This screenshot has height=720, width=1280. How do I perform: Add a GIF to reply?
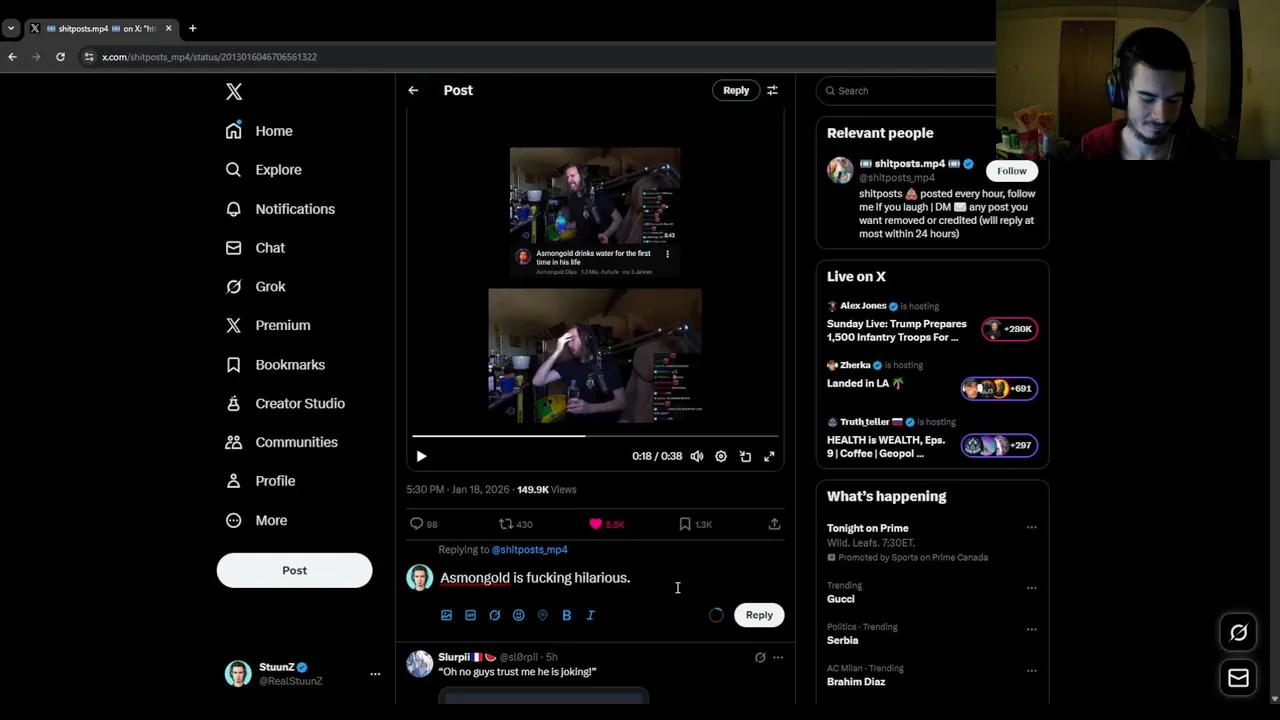tap(470, 615)
